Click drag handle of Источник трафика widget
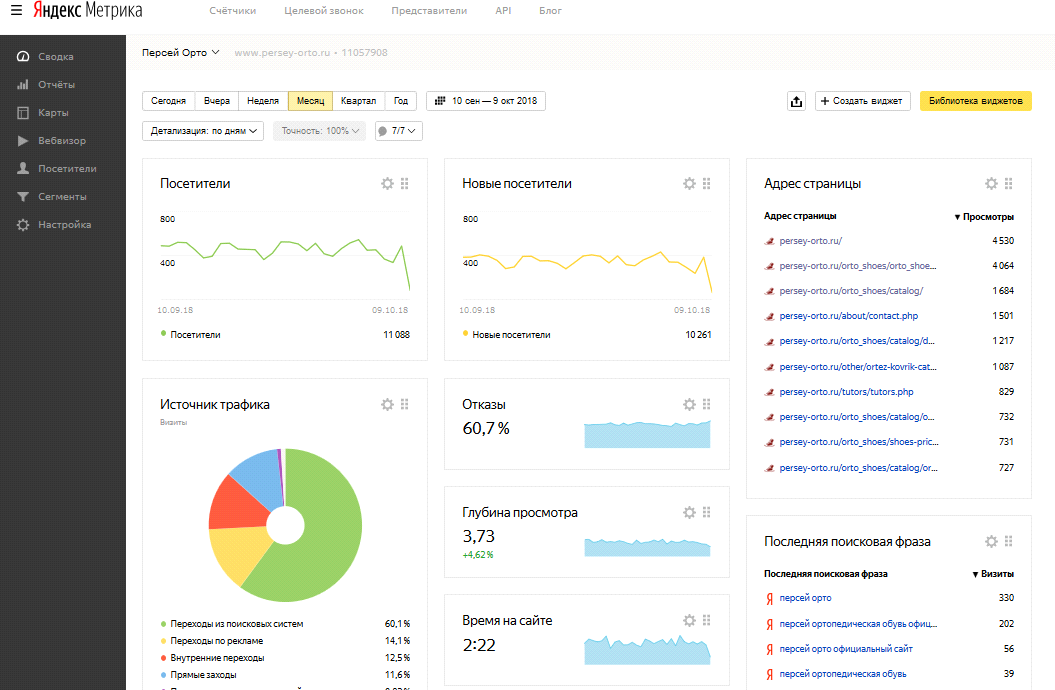Screen dimensions: 1055x690 coord(404,404)
